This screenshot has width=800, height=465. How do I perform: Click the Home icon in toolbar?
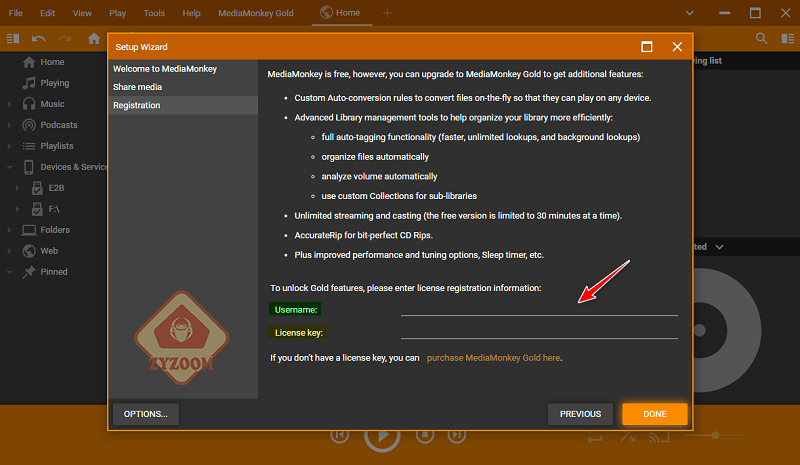[x=94, y=38]
